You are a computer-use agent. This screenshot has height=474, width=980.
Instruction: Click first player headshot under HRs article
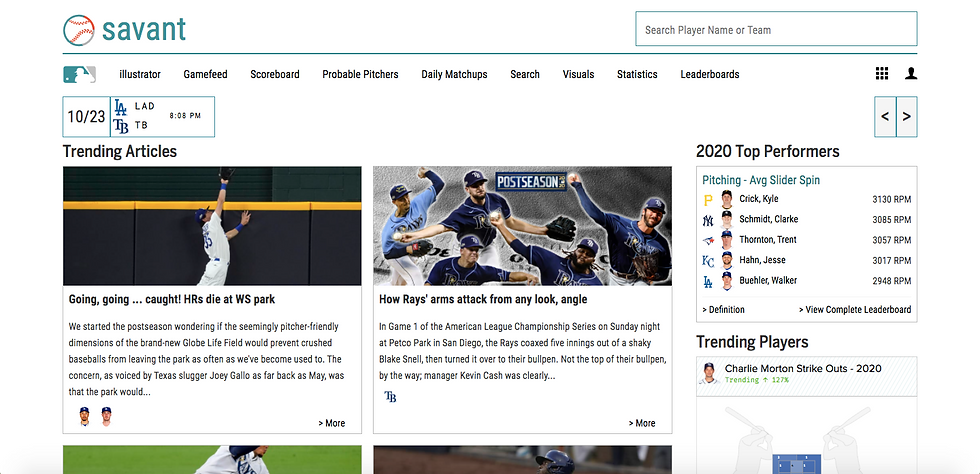click(x=84, y=416)
